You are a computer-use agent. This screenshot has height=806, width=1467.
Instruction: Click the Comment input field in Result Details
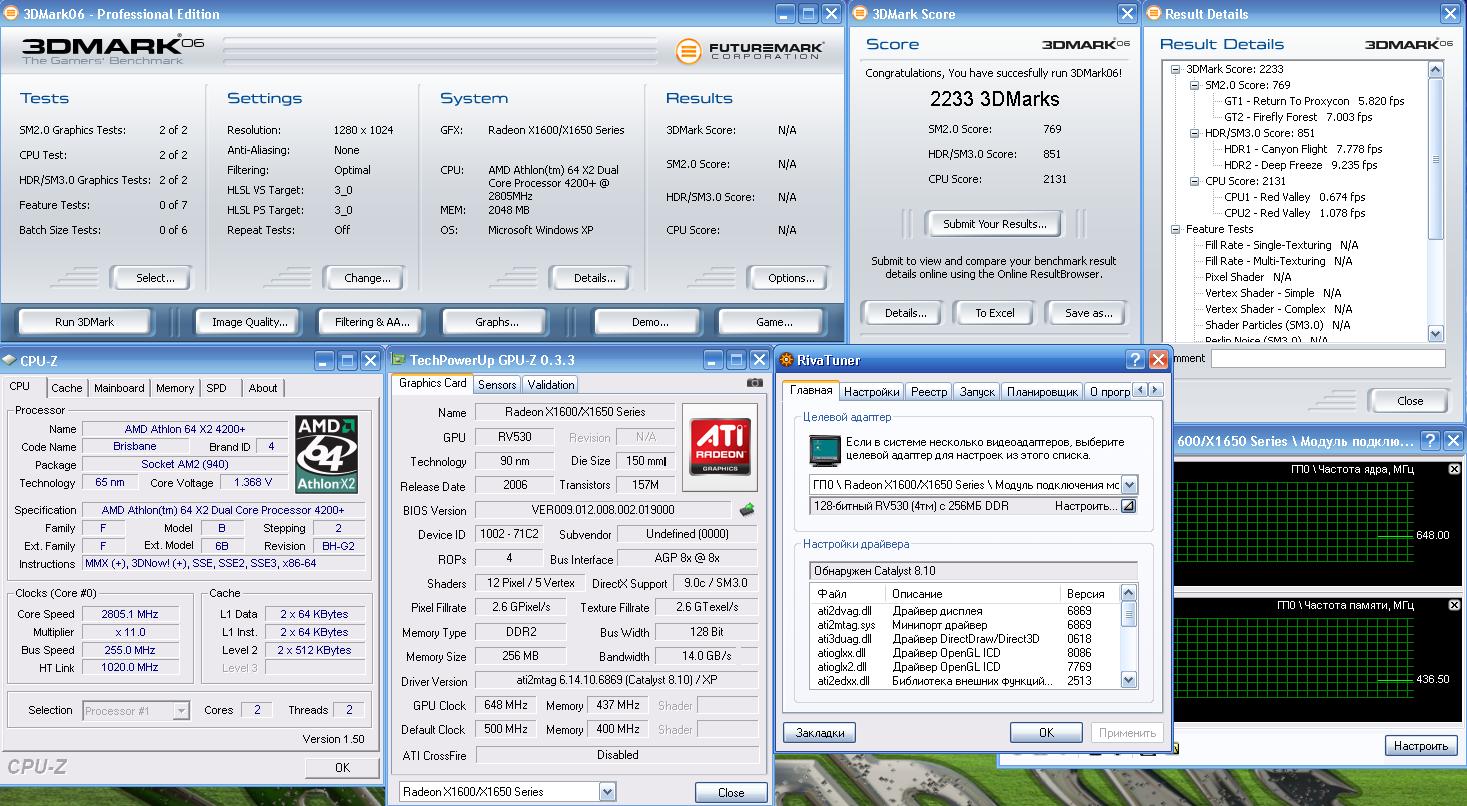coord(1328,358)
